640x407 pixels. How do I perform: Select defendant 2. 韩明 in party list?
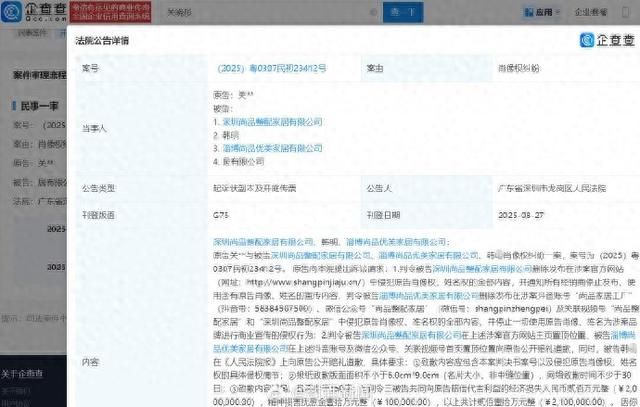[226, 135]
